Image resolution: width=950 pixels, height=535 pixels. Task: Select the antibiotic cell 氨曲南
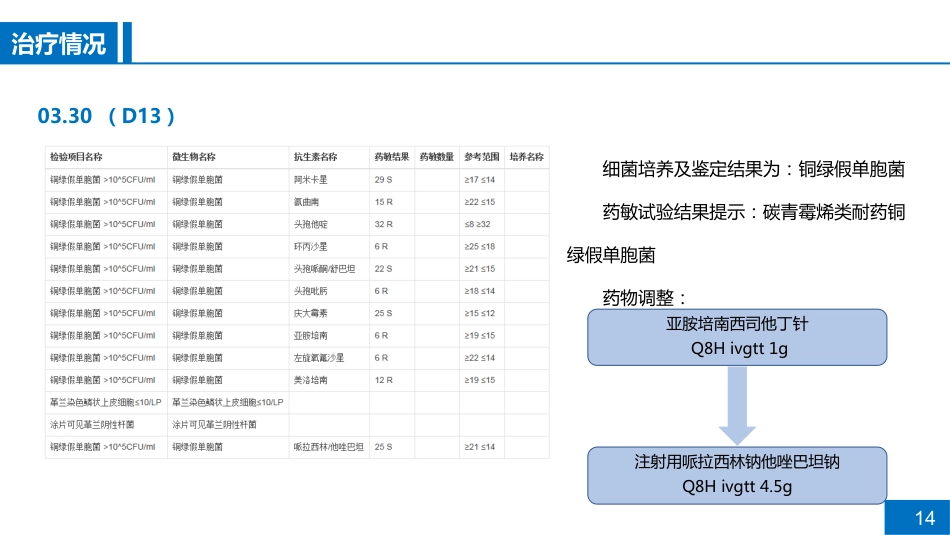click(x=307, y=202)
